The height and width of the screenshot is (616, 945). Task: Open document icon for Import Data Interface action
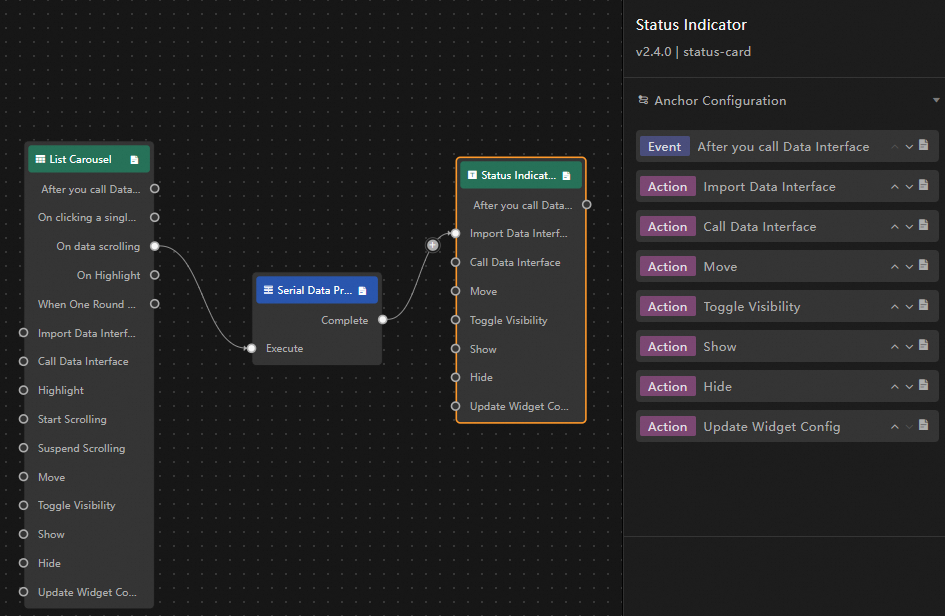[x=923, y=186]
